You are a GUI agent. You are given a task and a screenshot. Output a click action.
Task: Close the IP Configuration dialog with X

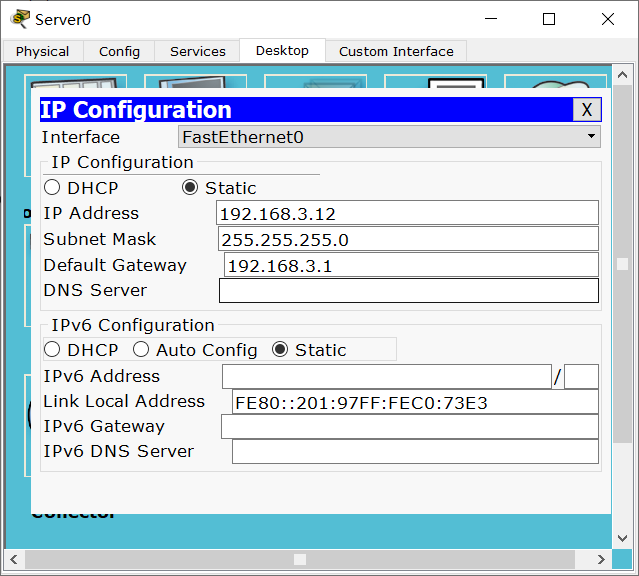pyautogui.click(x=586, y=109)
